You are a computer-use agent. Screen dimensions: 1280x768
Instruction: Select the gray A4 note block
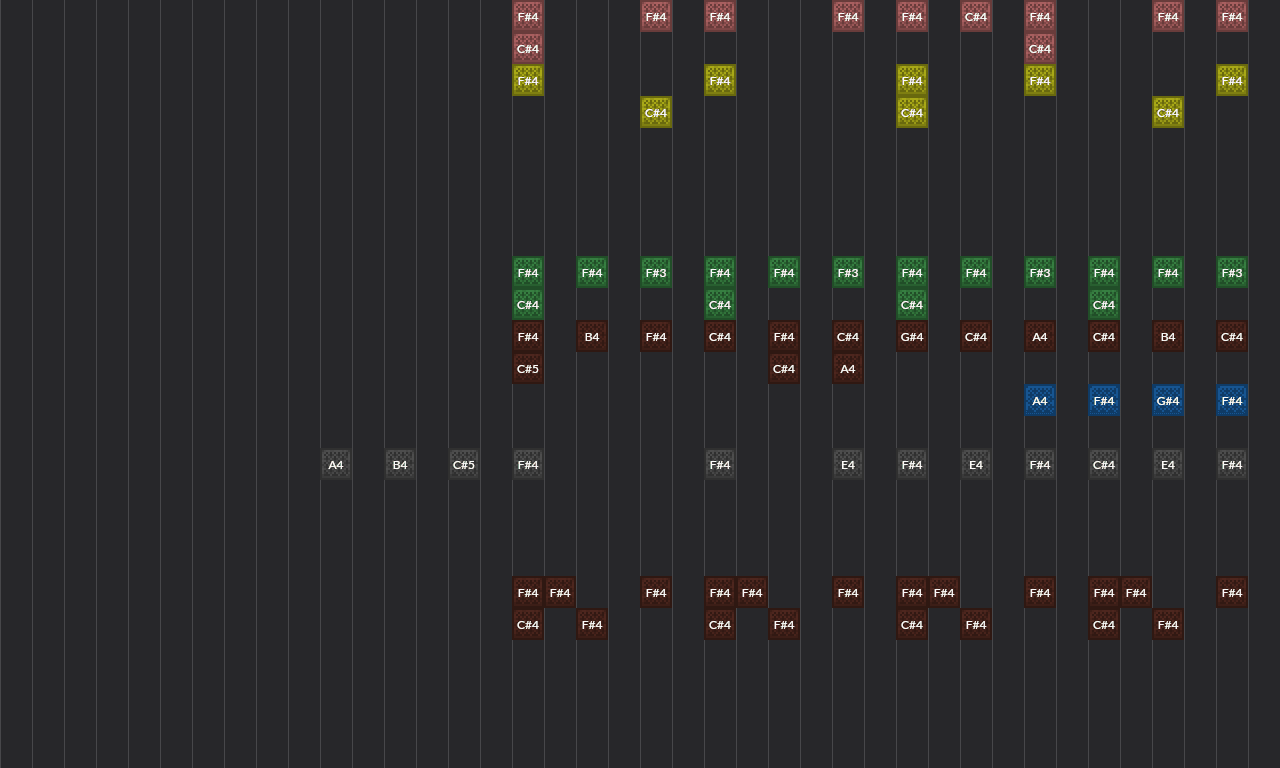pyautogui.click(x=336, y=465)
